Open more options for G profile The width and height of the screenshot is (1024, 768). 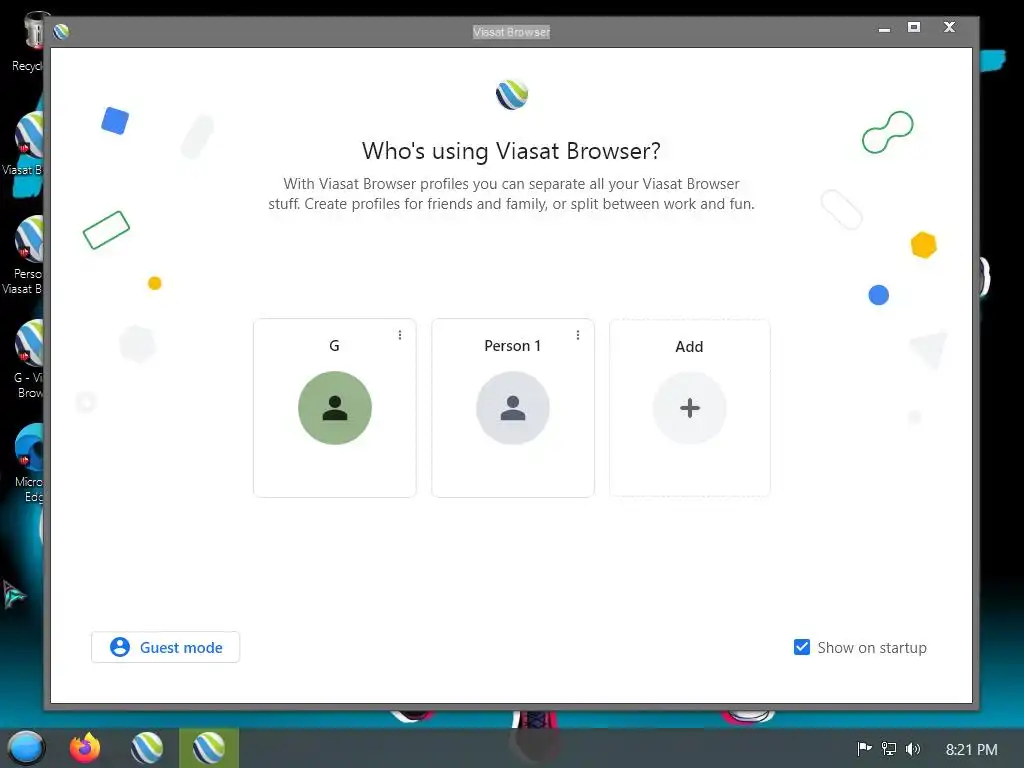[400, 335]
